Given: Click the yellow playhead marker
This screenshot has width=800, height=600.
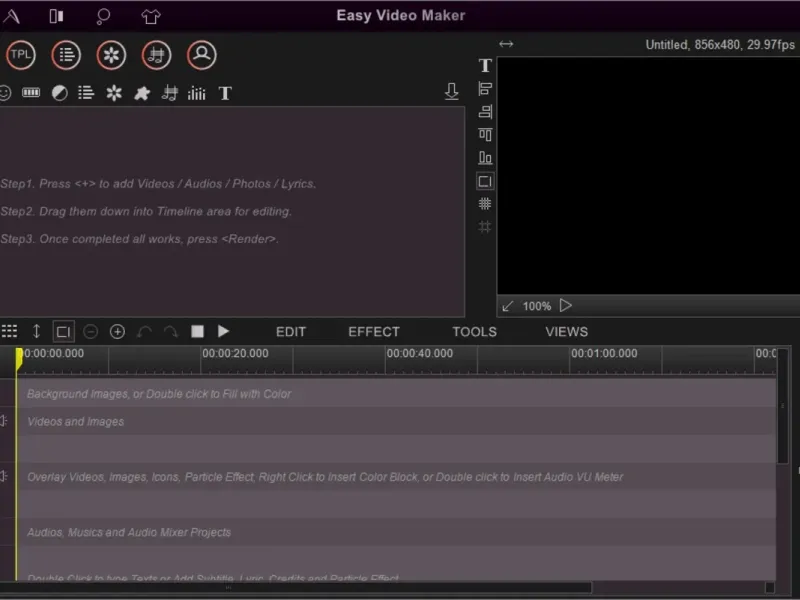Looking at the screenshot, I should [19, 358].
